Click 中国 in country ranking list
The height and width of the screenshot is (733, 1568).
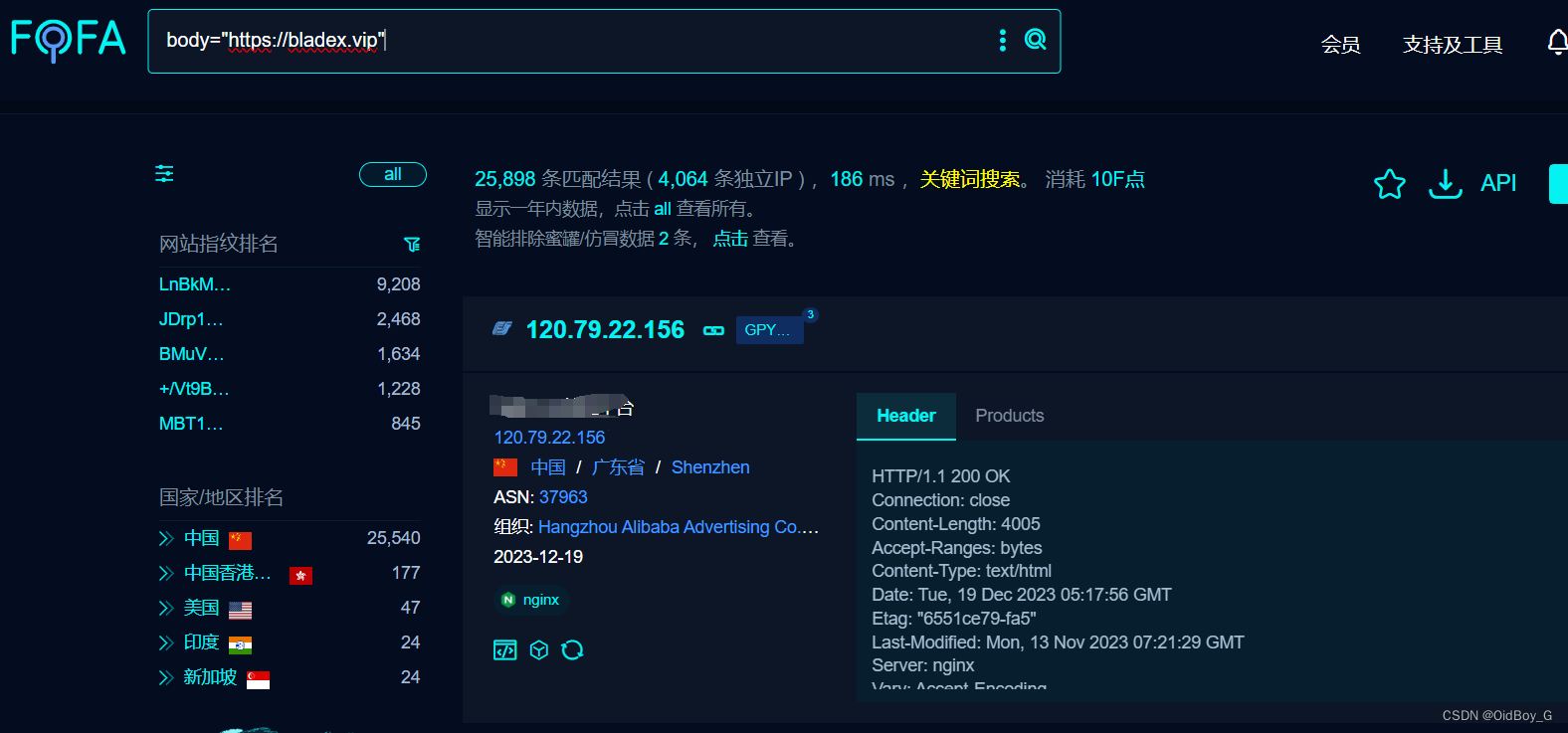click(x=202, y=538)
